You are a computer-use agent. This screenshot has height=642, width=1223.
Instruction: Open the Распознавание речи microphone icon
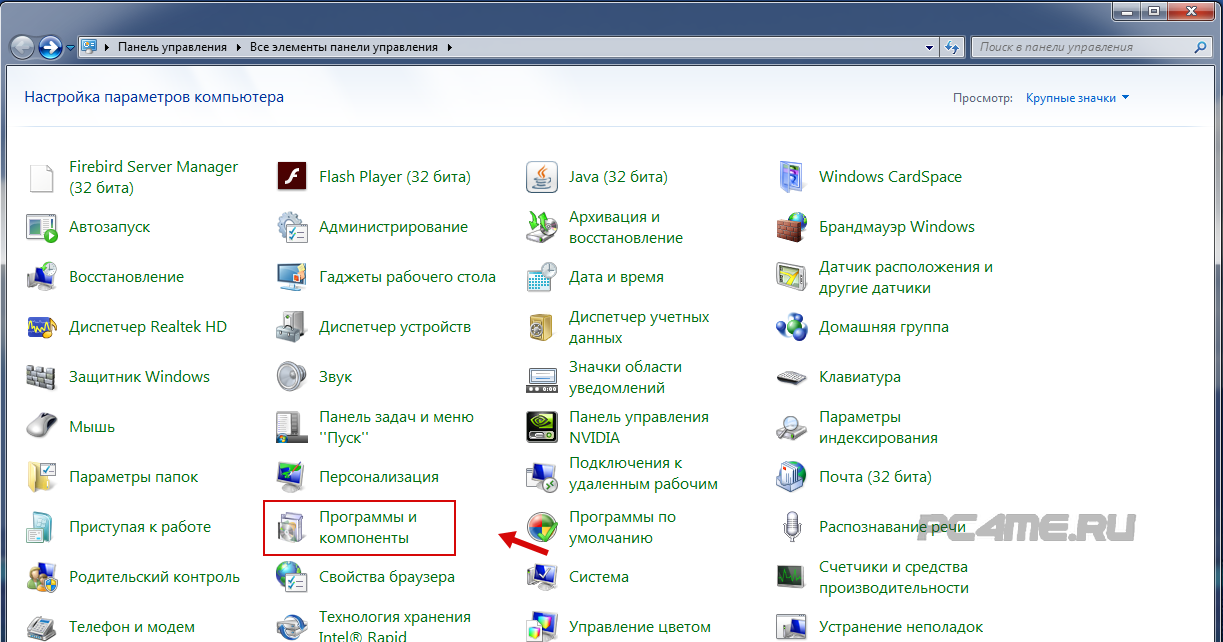tap(791, 527)
